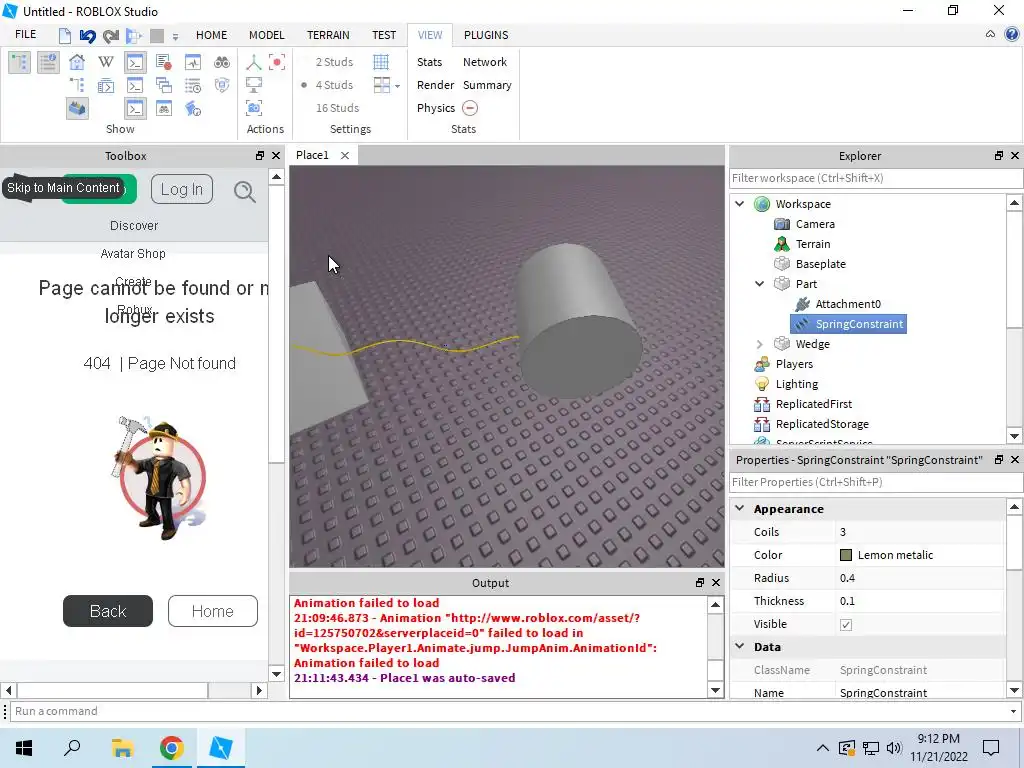The height and width of the screenshot is (768, 1024).
Task: Start Video Record icon in Actions
Action: click(x=277, y=62)
